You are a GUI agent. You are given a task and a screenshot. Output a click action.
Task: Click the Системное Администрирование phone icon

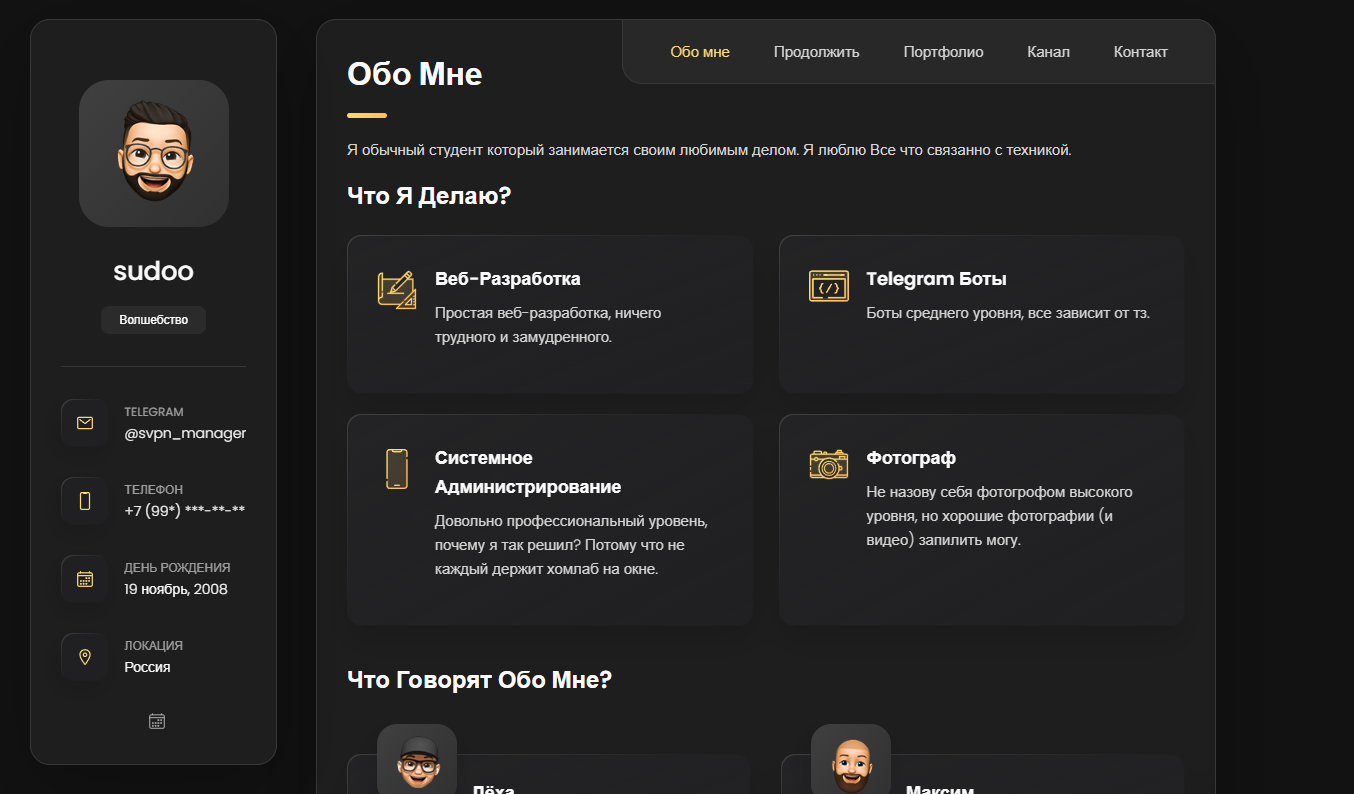(397, 469)
